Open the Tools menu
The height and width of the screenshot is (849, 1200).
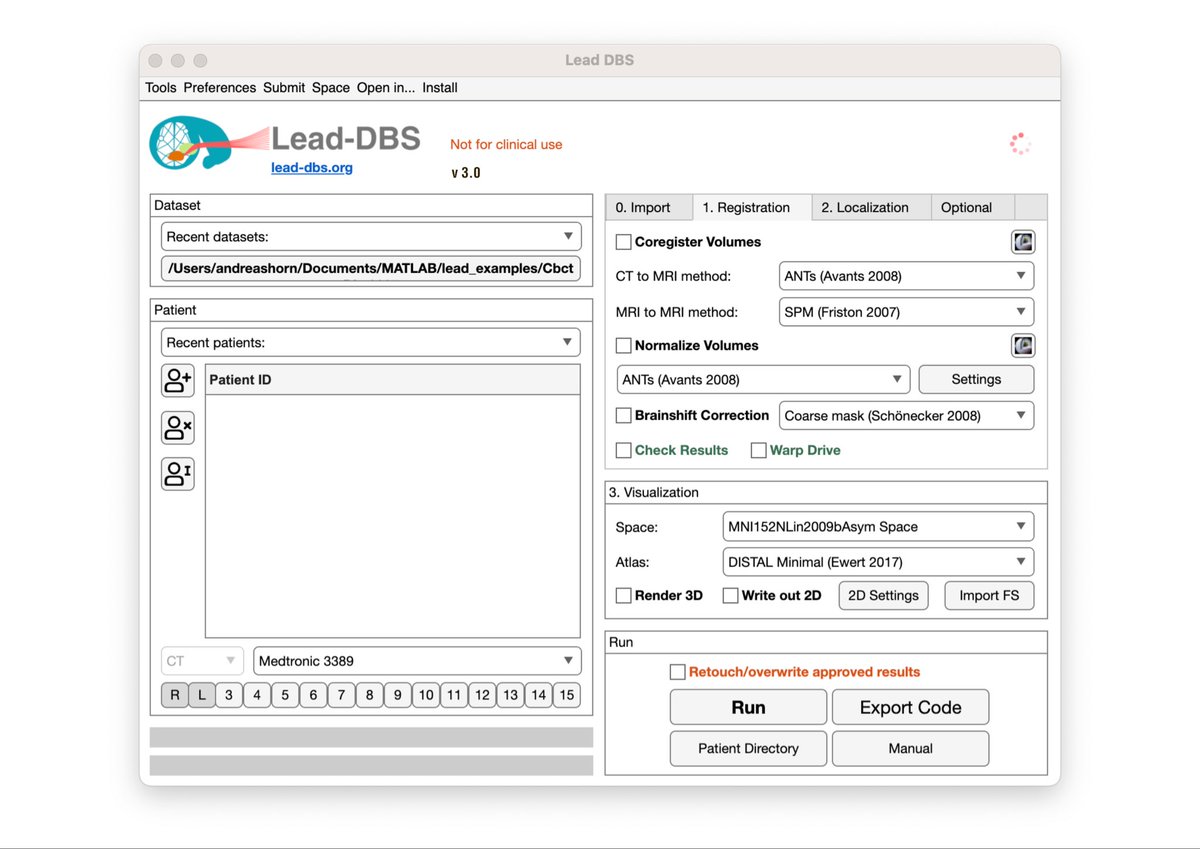pos(161,88)
